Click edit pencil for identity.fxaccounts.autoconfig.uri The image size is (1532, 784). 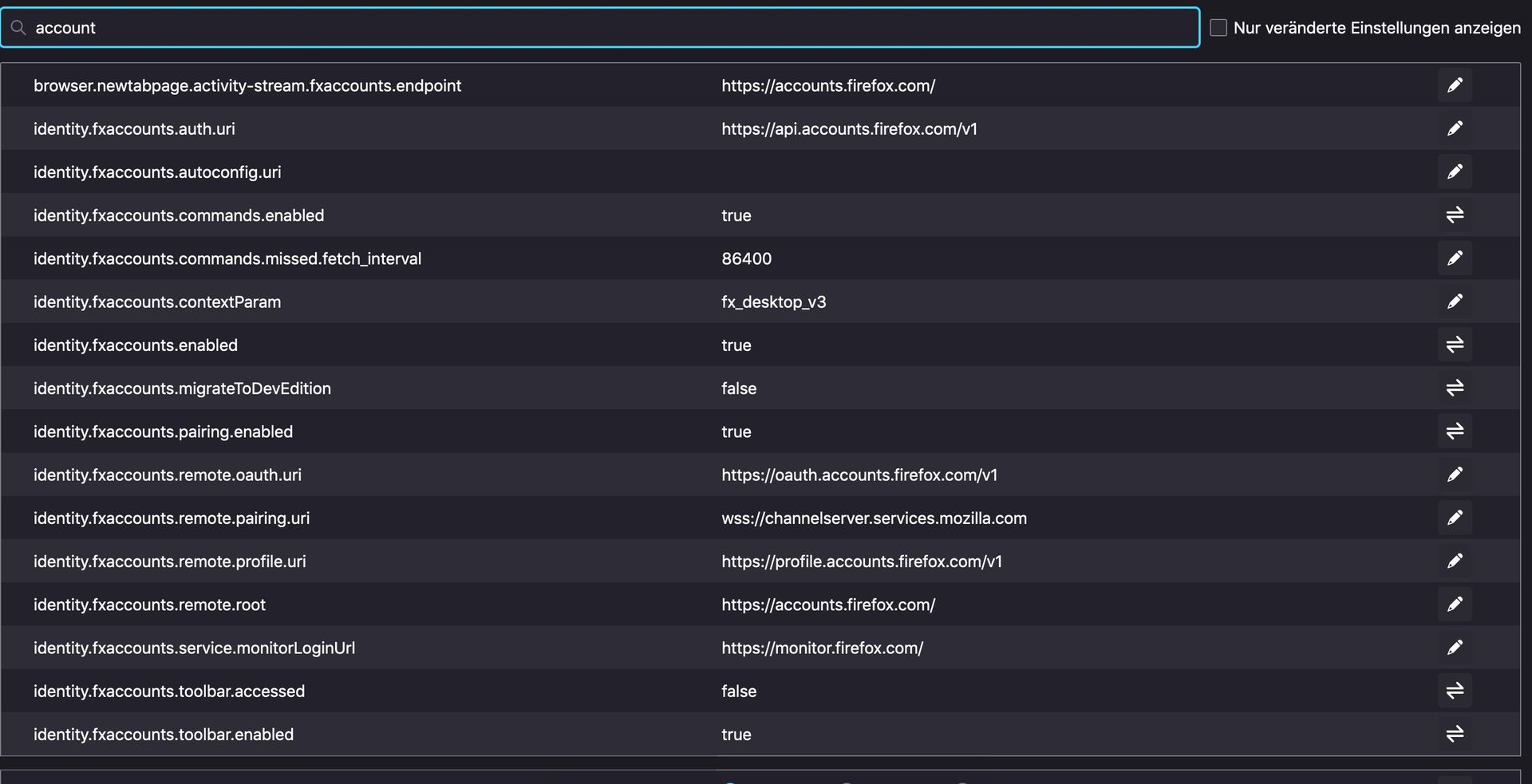[x=1455, y=171]
